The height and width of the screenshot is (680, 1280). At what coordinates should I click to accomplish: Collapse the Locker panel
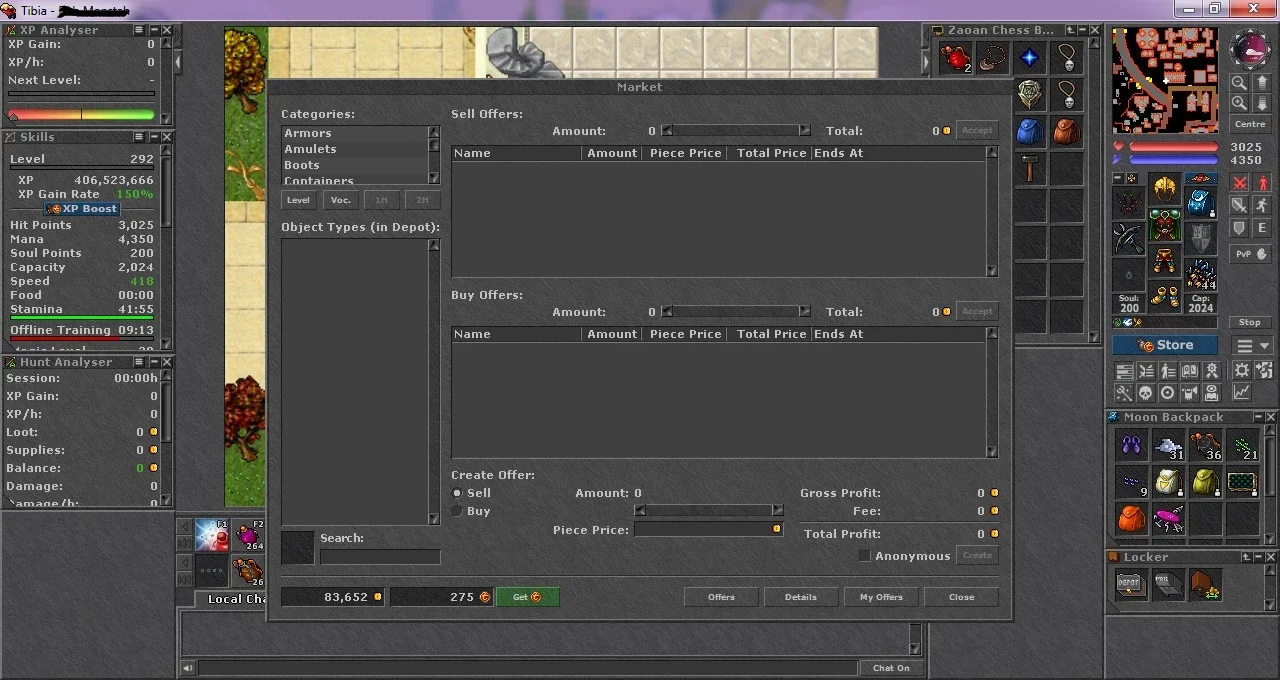pyautogui.click(x=1257, y=557)
